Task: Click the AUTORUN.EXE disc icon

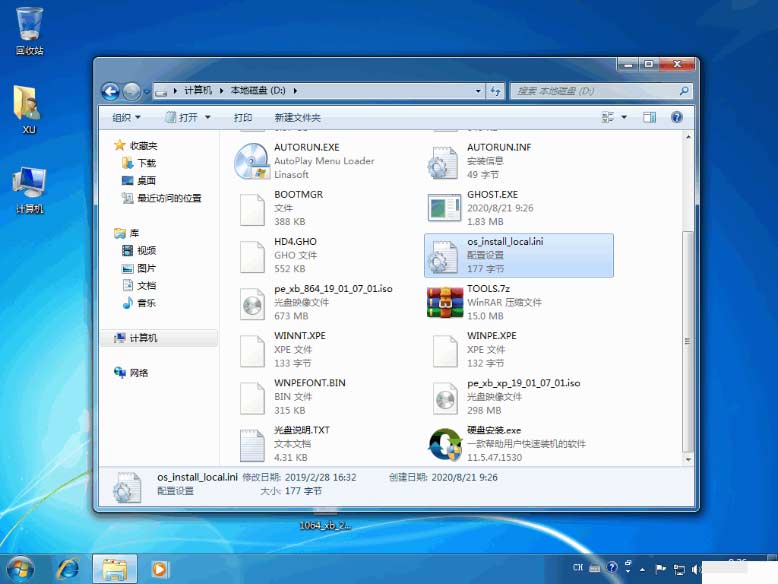Action: tap(252, 161)
